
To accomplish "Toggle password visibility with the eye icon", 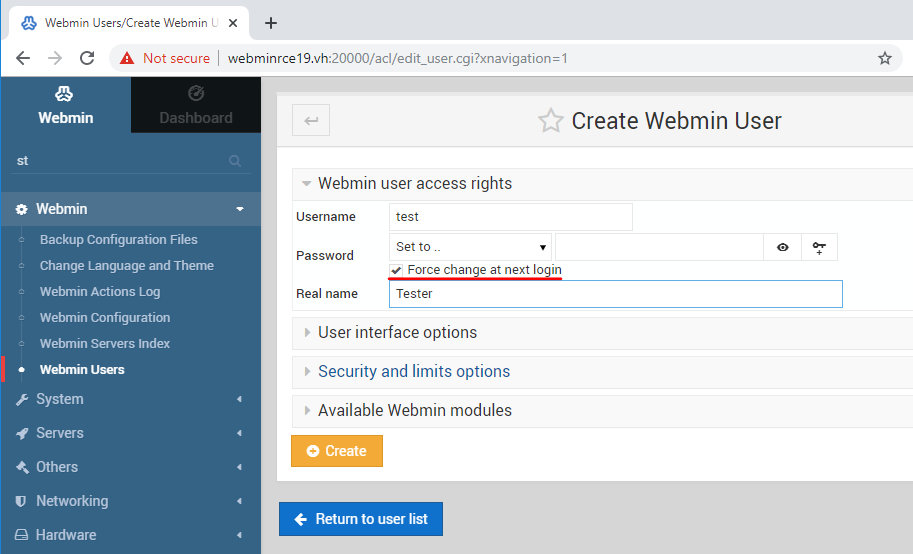I will (783, 247).
